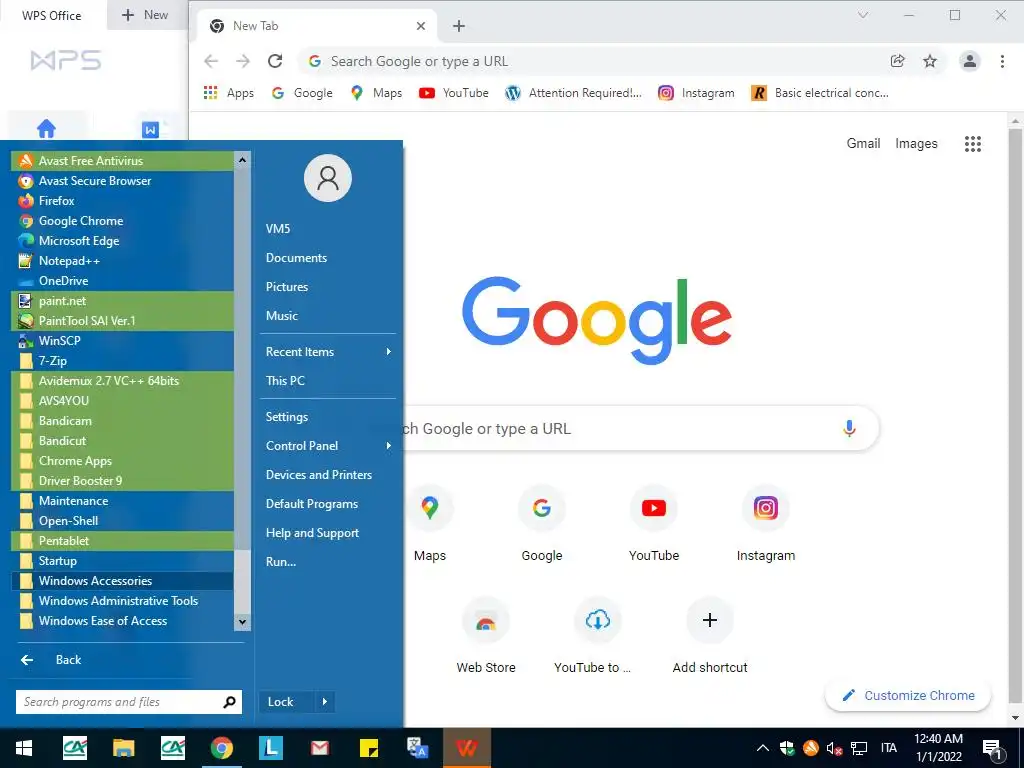Expand the Windows Accessories folder
This screenshot has width=1024, height=768.
click(122, 581)
